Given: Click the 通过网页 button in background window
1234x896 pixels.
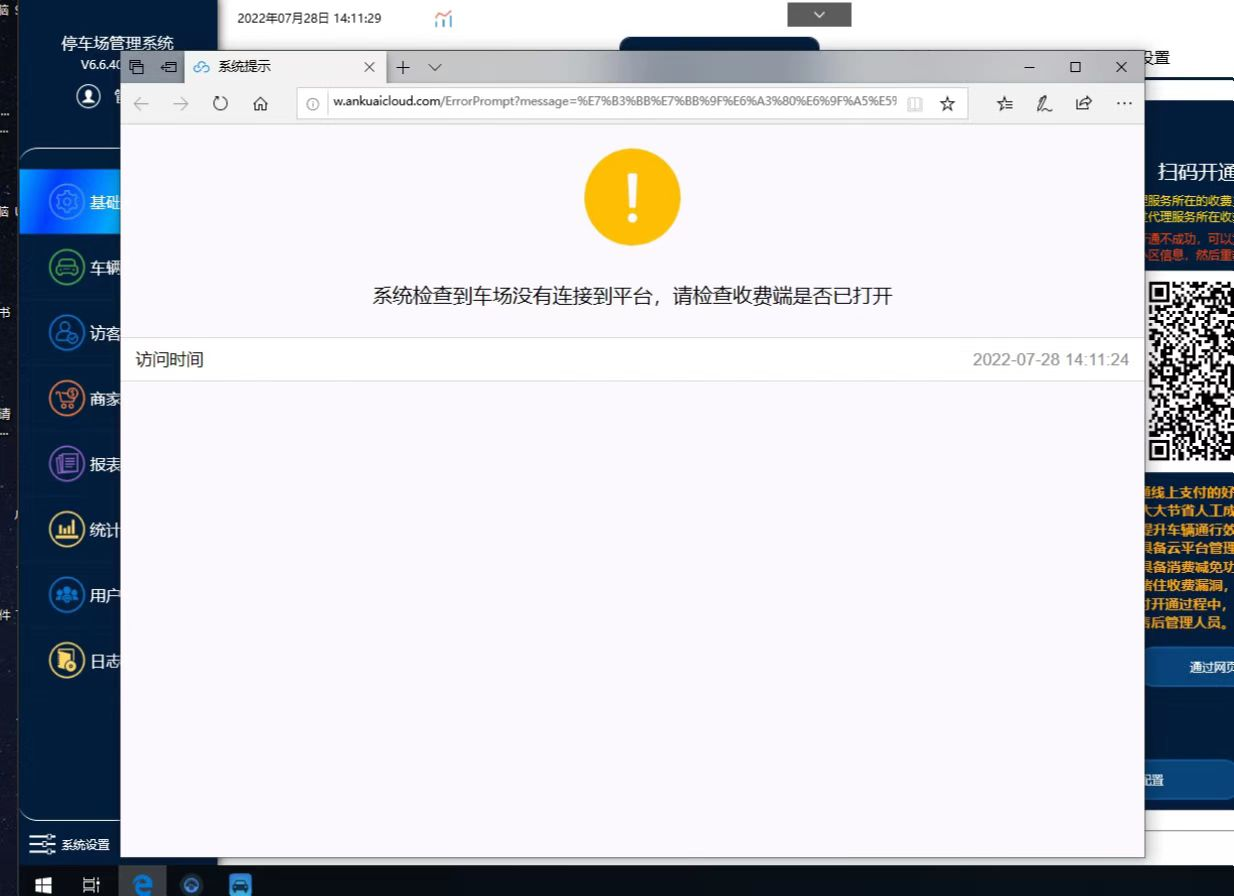Looking at the screenshot, I should (x=1191, y=667).
